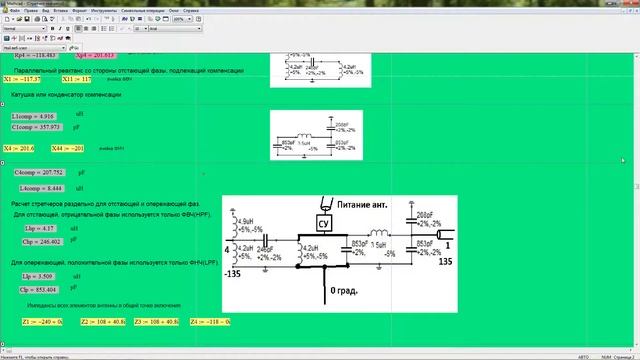Save the worksheet with the floppy icon
This screenshot has height=360, width=640.
27,19
